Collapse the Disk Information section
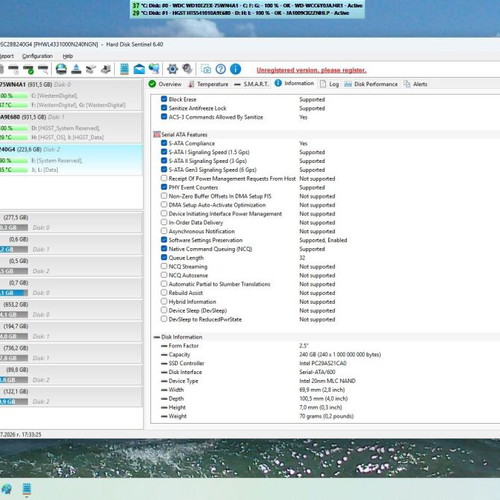The height and width of the screenshot is (500, 500). coord(157,337)
